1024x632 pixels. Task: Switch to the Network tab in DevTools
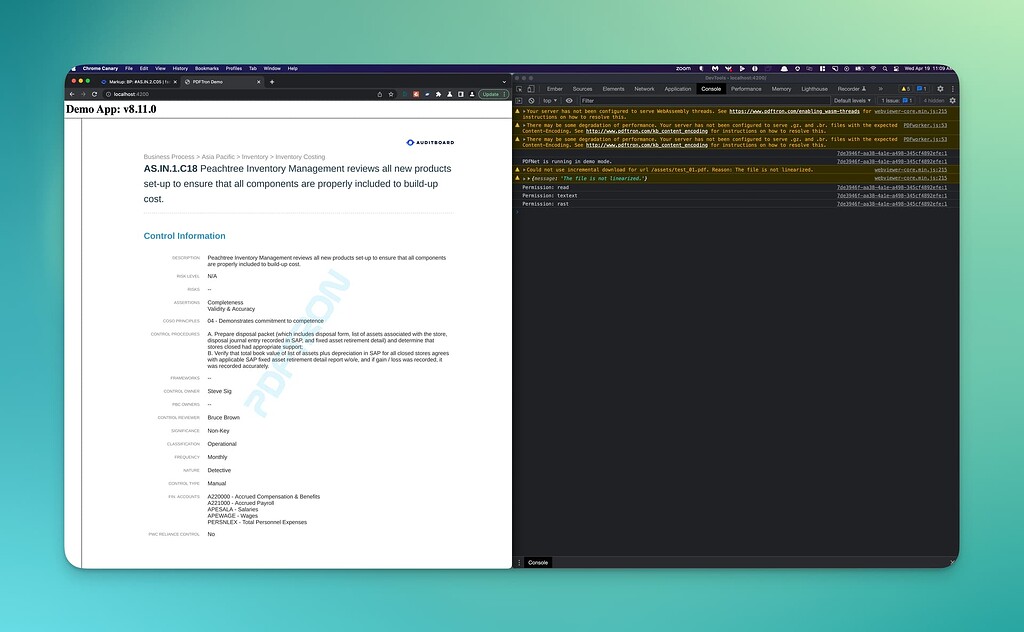[x=643, y=89]
